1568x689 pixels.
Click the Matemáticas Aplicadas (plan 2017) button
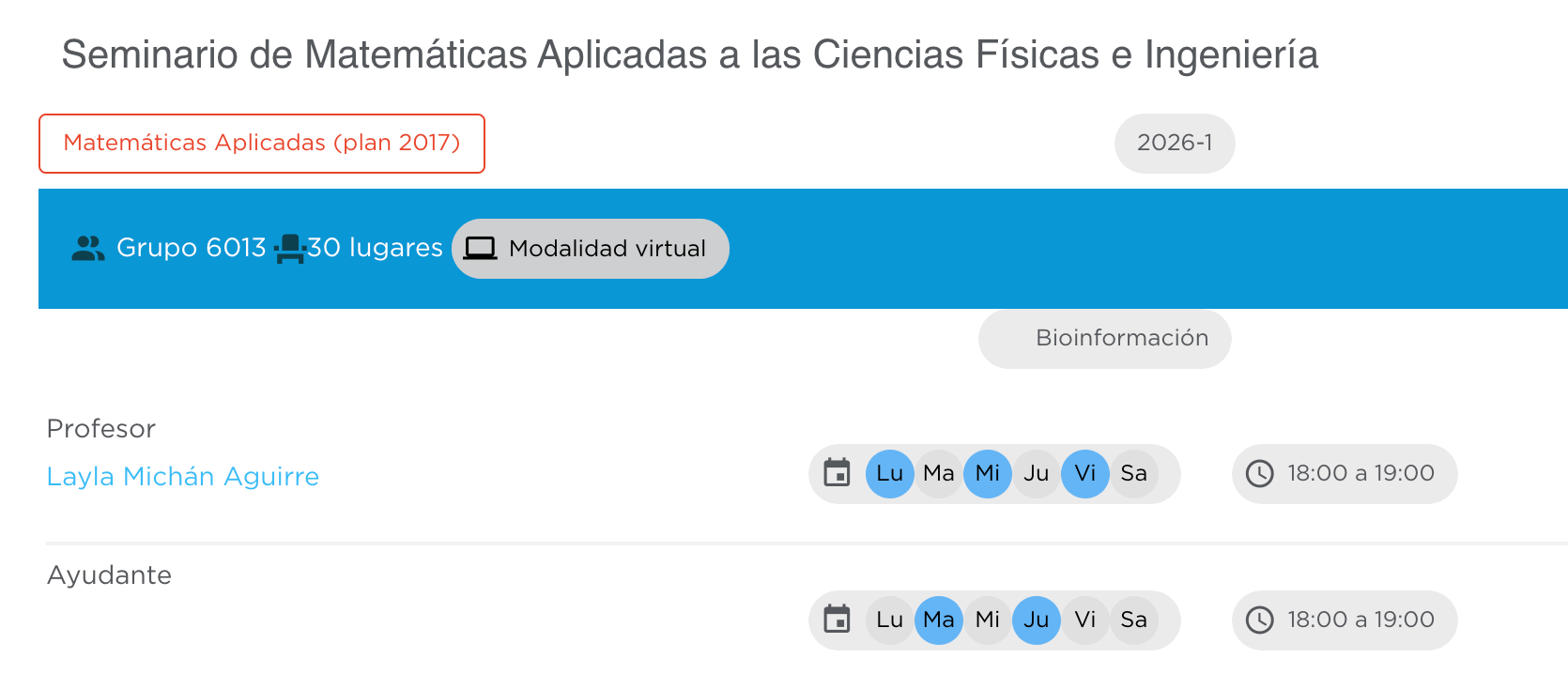click(x=262, y=144)
